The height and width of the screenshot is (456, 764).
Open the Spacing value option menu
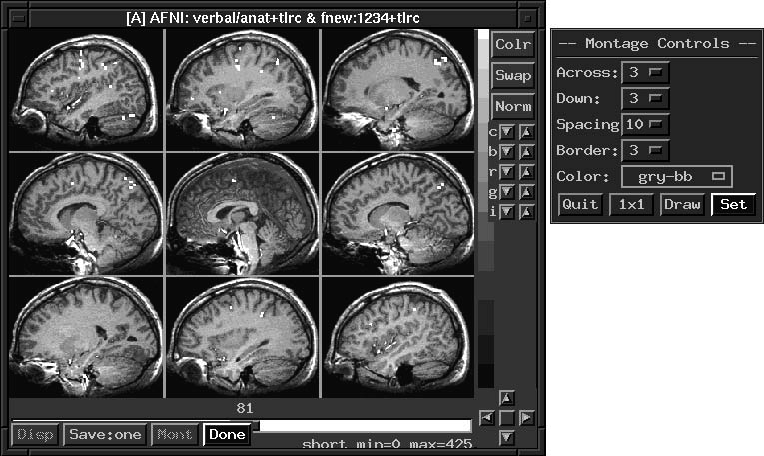pos(645,125)
